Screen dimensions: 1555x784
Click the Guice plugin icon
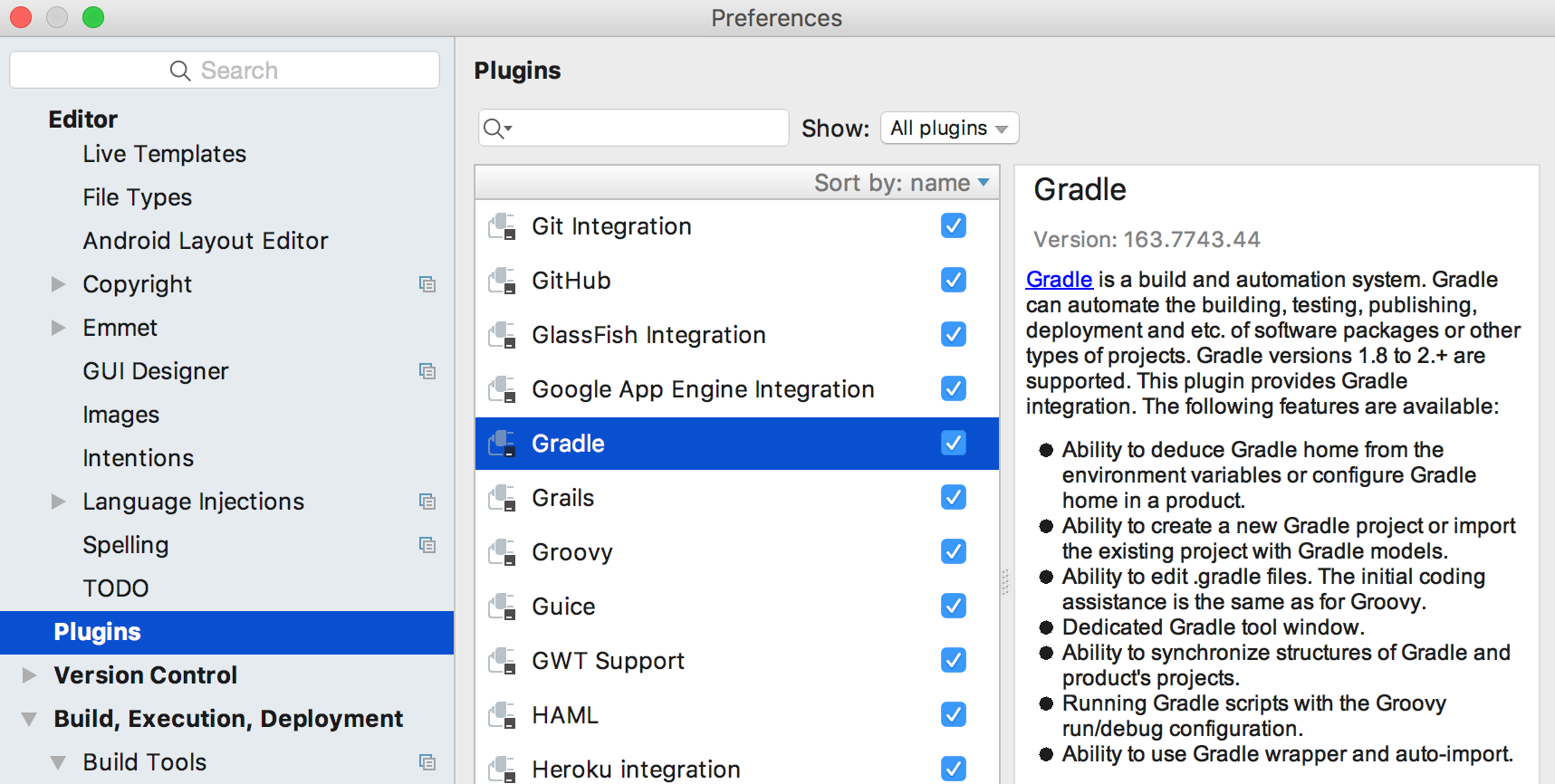tap(502, 607)
